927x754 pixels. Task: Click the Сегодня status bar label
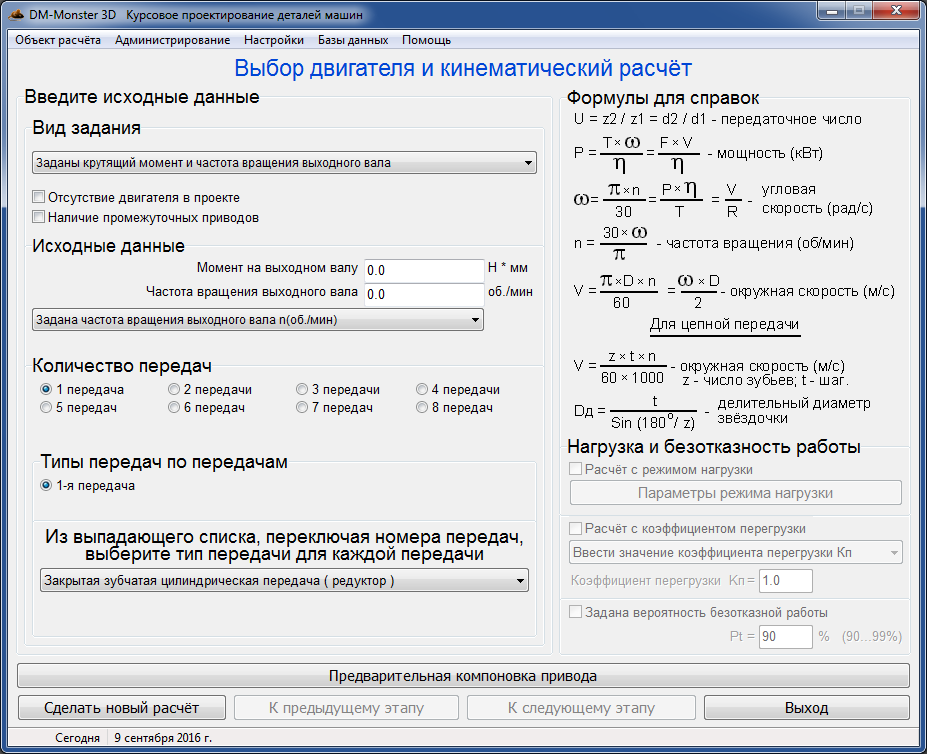(x=77, y=738)
